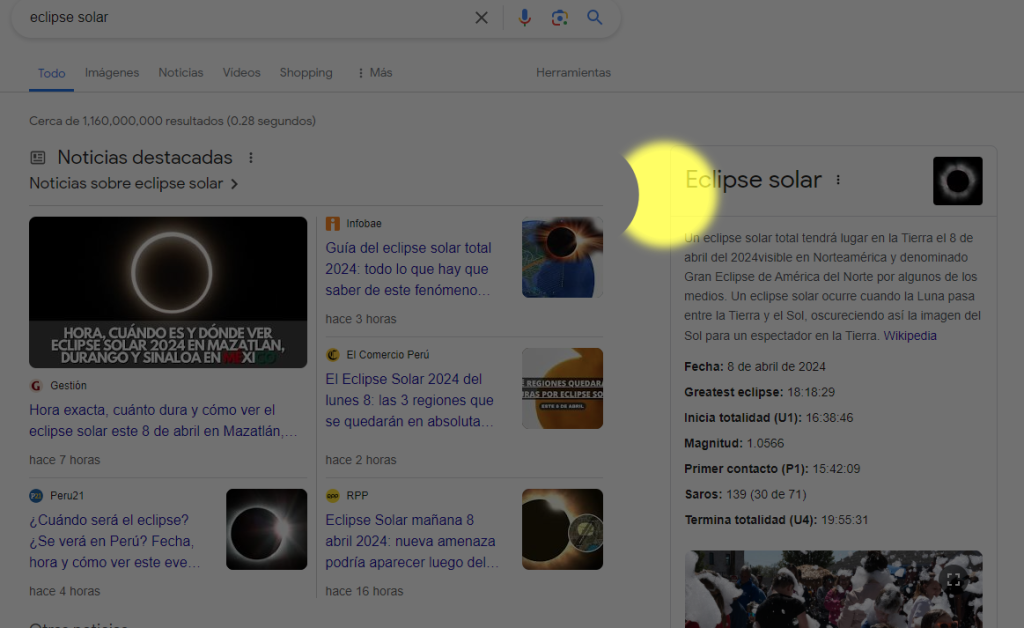The height and width of the screenshot is (628, 1024).
Task: Open three-dot menu beside Noticias destacadas
Action: click(x=251, y=158)
